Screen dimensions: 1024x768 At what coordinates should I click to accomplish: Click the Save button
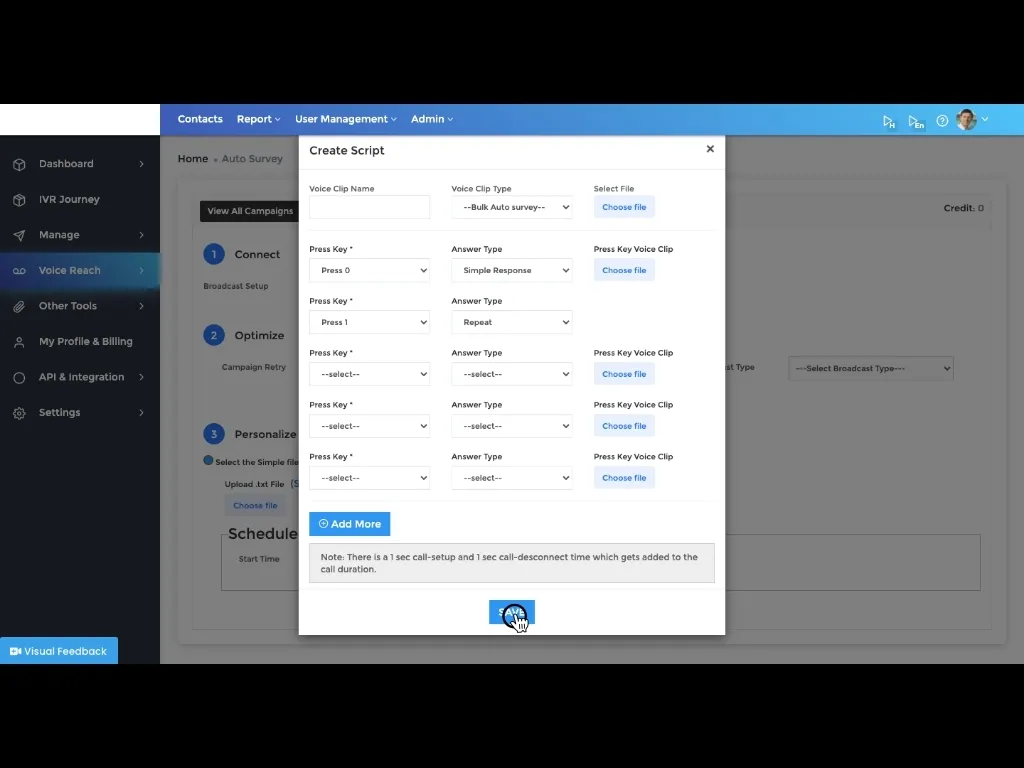click(x=512, y=612)
